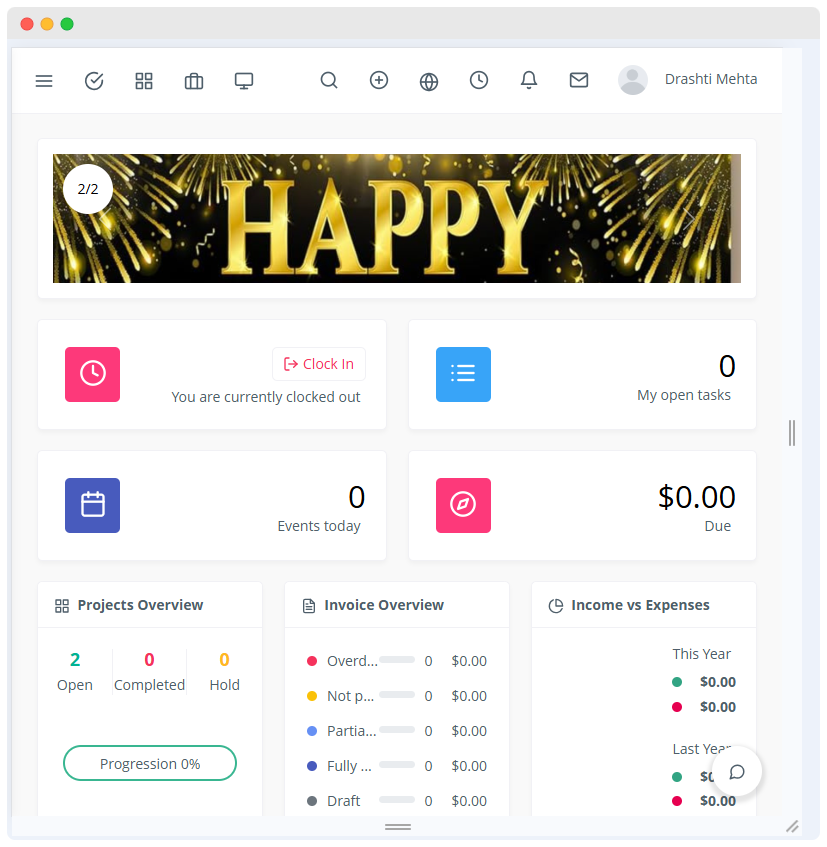Click the Projects Overview grid icon
827x847 pixels.
tap(62, 606)
